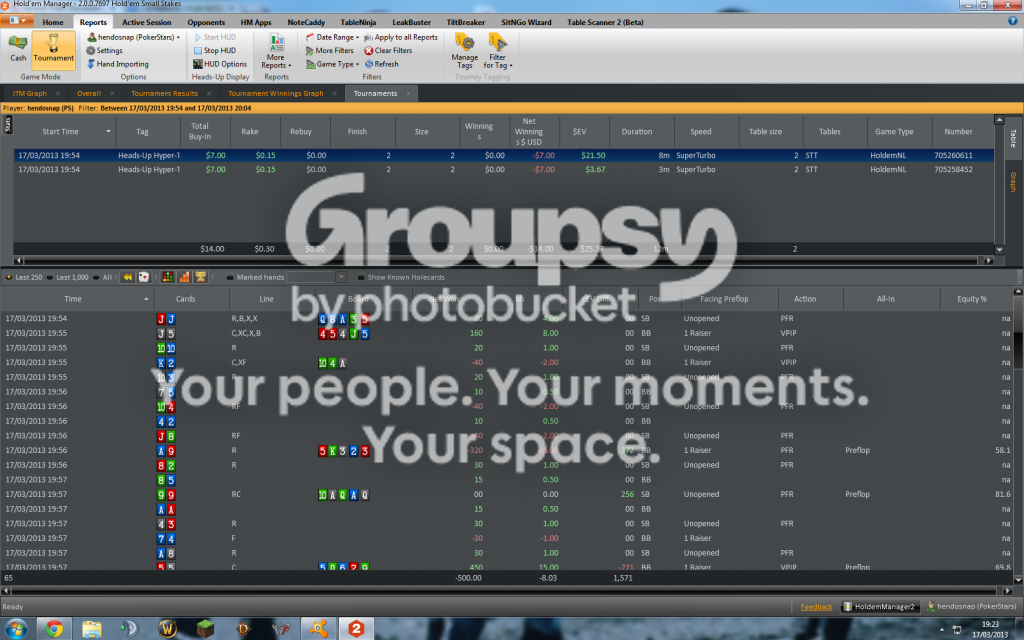Click Start HUD
The height and width of the screenshot is (640, 1024).
[x=215, y=37]
